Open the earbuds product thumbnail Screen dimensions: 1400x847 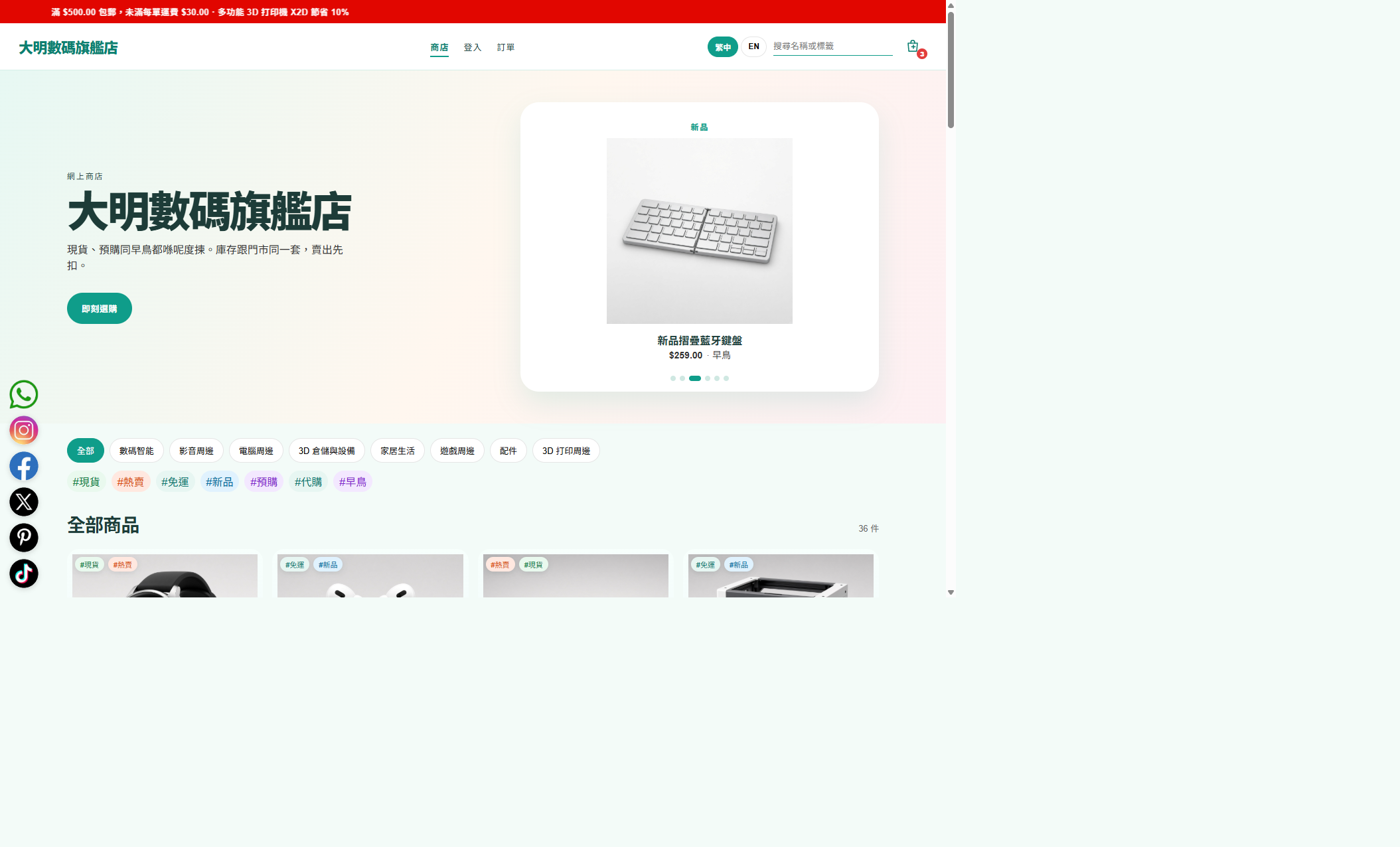(370, 576)
